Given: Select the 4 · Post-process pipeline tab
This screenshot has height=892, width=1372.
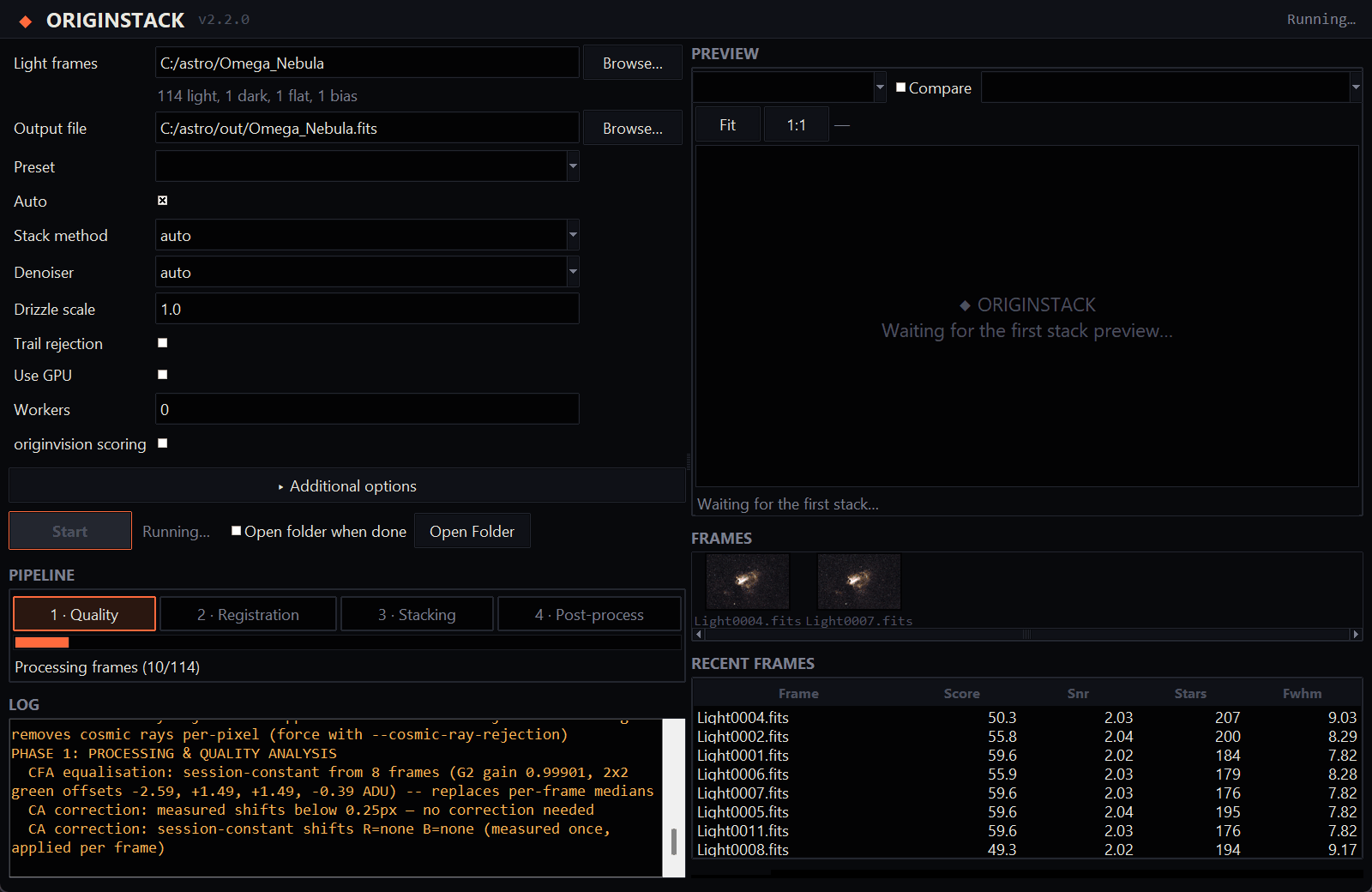Looking at the screenshot, I should 589,614.
